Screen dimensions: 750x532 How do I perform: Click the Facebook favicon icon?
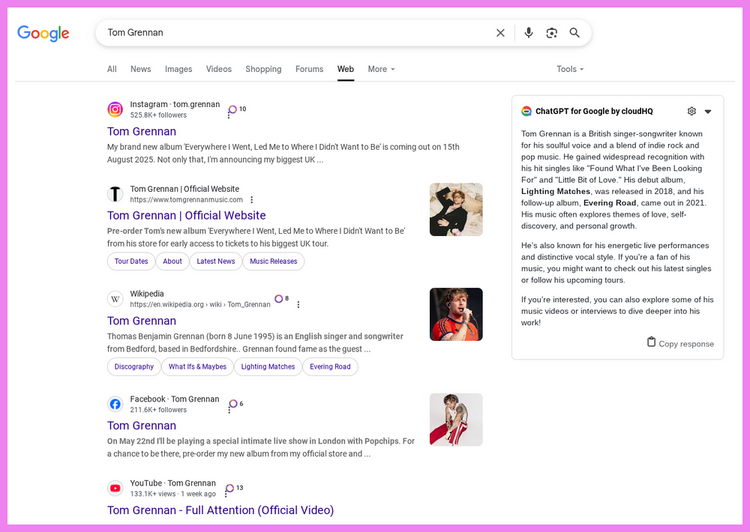click(115, 404)
